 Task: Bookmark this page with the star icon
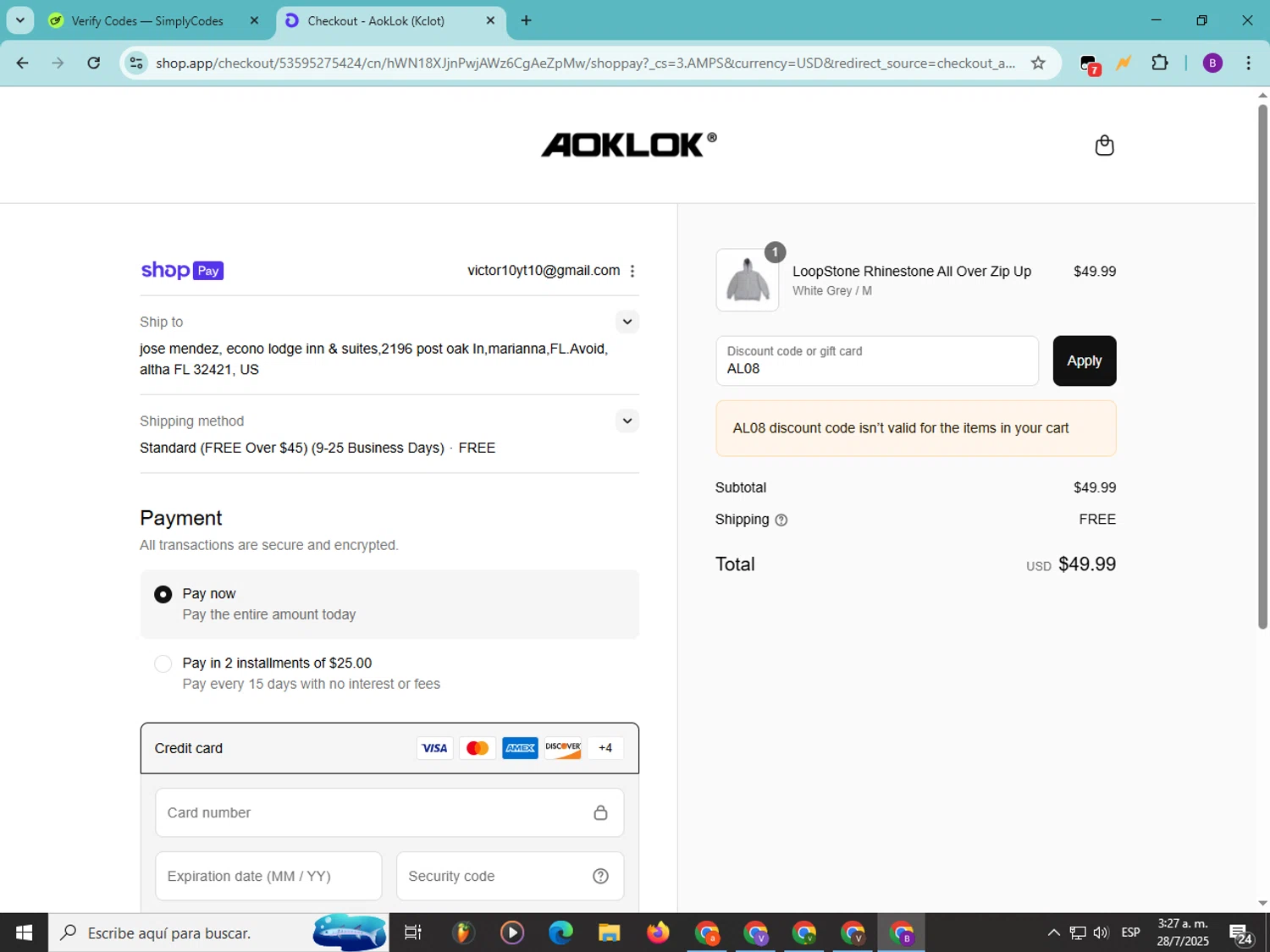(x=1038, y=63)
